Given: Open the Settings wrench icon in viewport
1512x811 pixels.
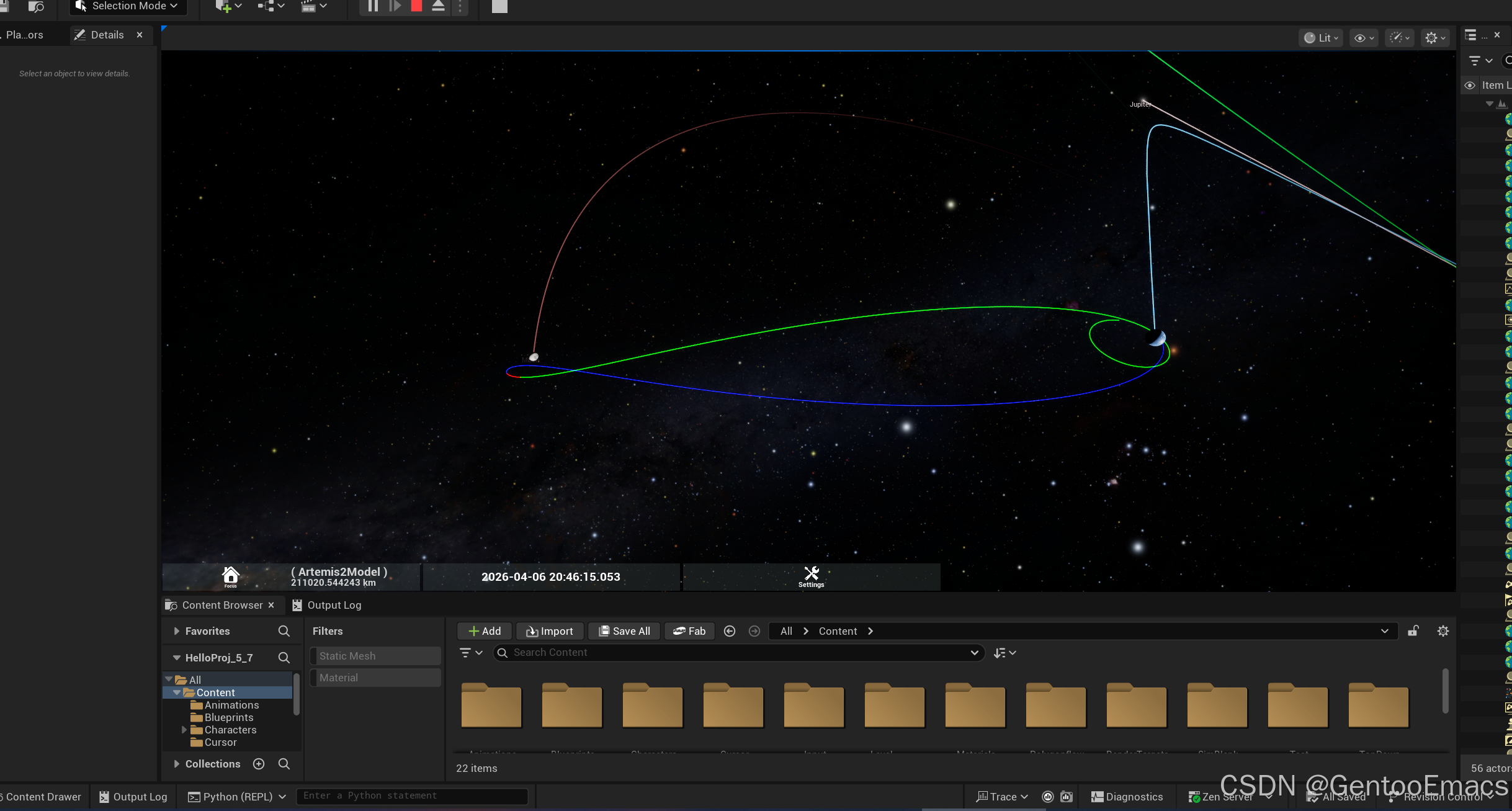Looking at the screenshot, I should click(x=811, y=575).
